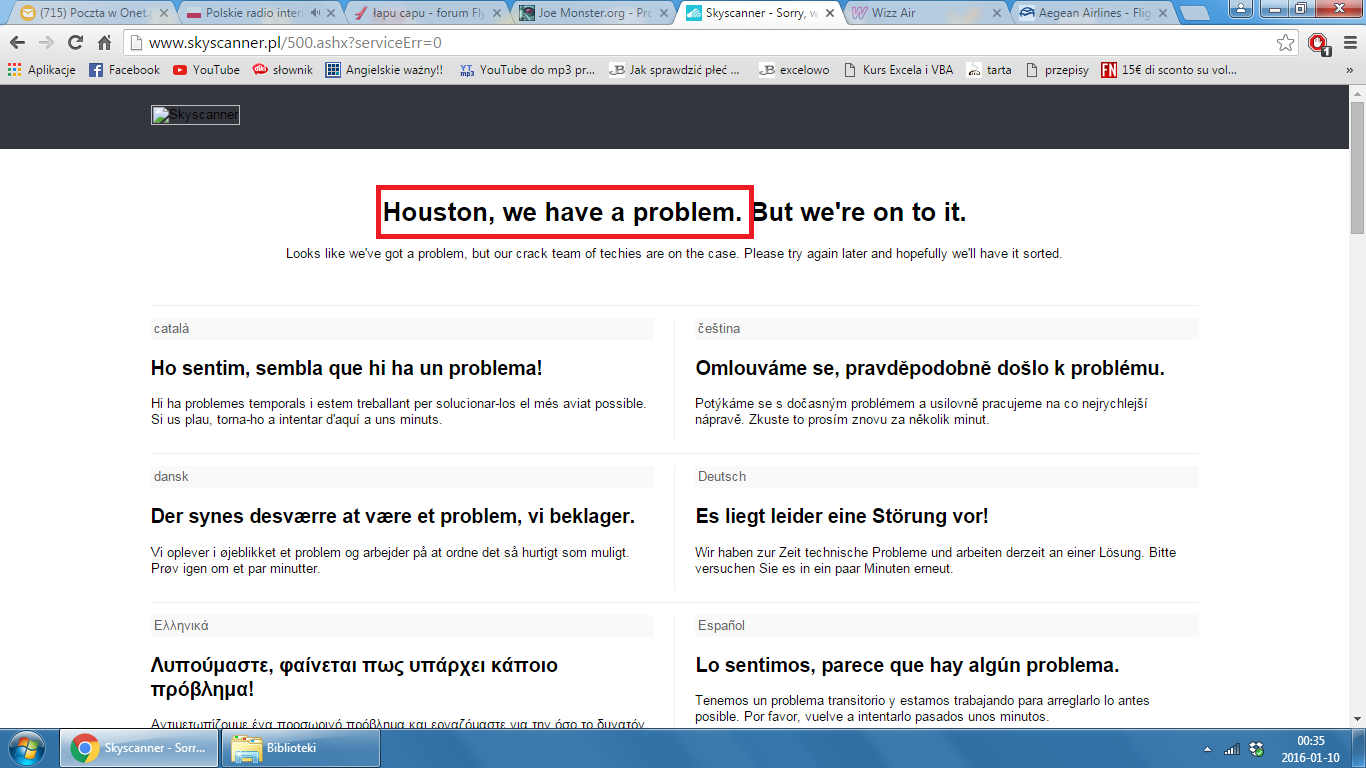Show hidden tray icons arrow
The width and height of the screenshot is (1366, 768).
pyautogui.click(x=1209, y=749)
